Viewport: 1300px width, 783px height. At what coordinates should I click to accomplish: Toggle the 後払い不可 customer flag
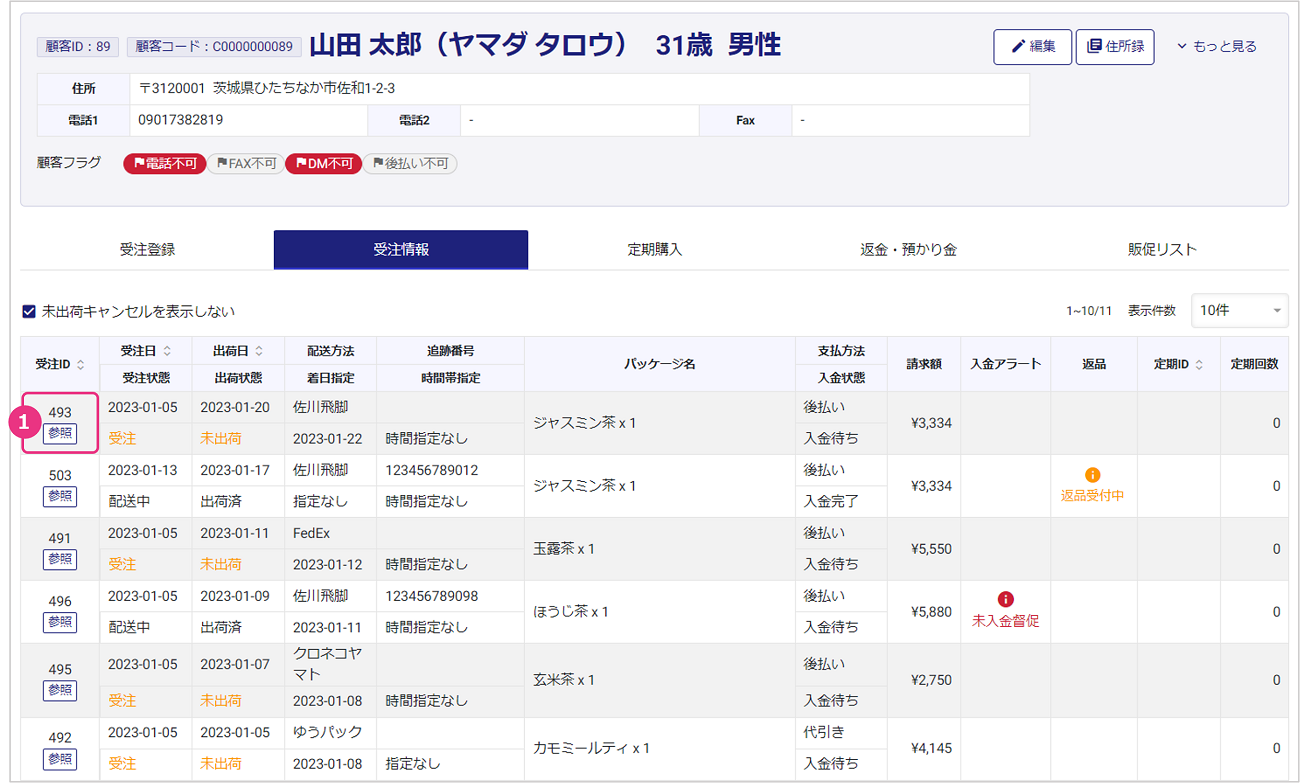(409, 164)
